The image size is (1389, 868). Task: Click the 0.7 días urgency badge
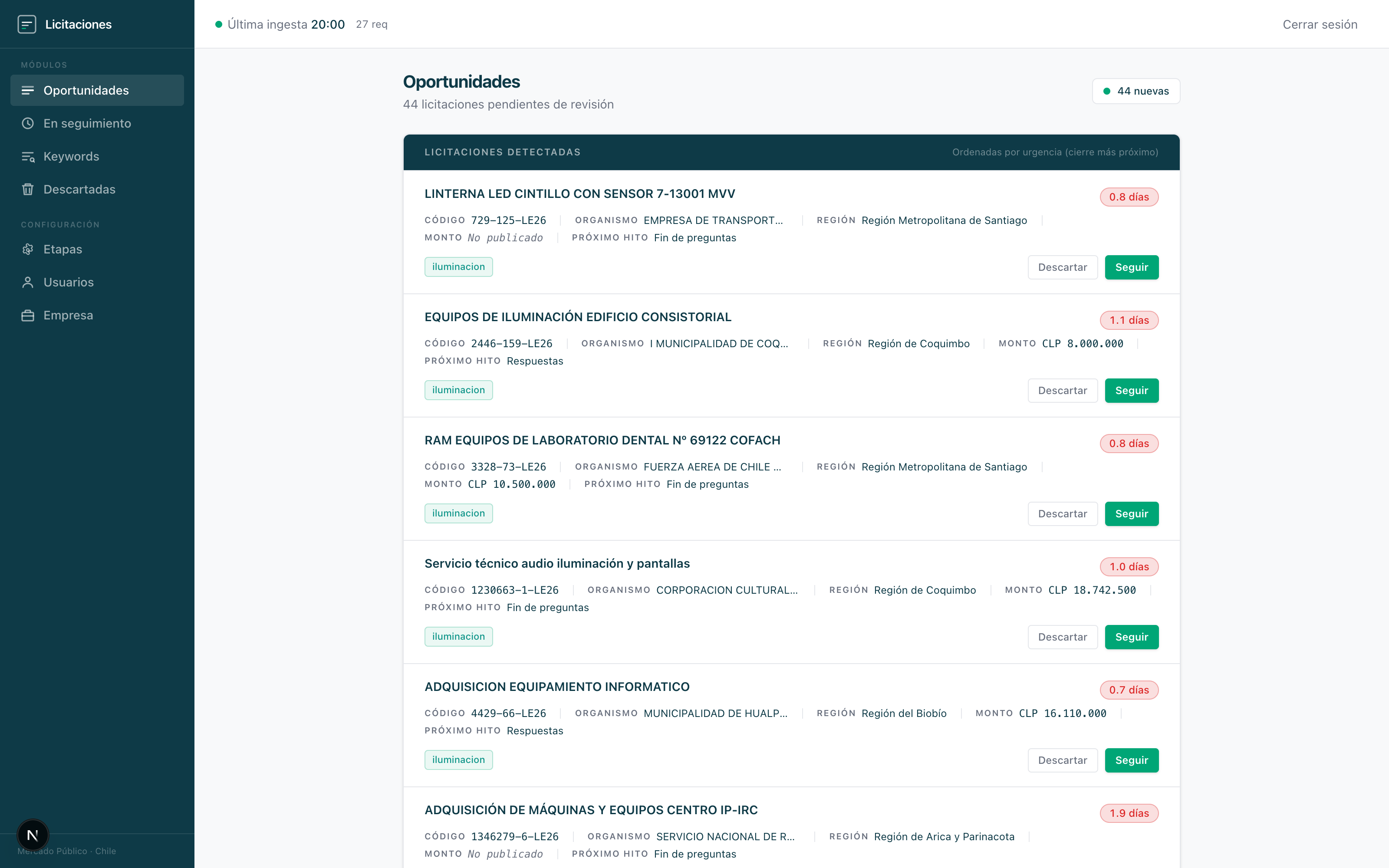1129,690
